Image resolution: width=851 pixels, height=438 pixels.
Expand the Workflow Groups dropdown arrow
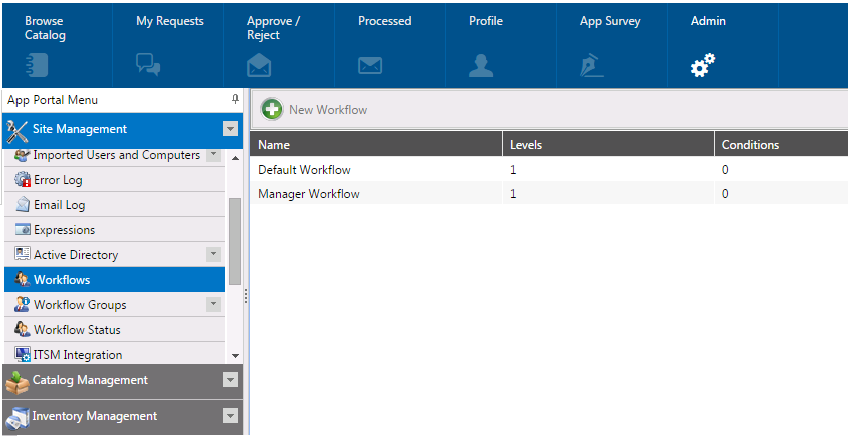click(x=213, y=305)
